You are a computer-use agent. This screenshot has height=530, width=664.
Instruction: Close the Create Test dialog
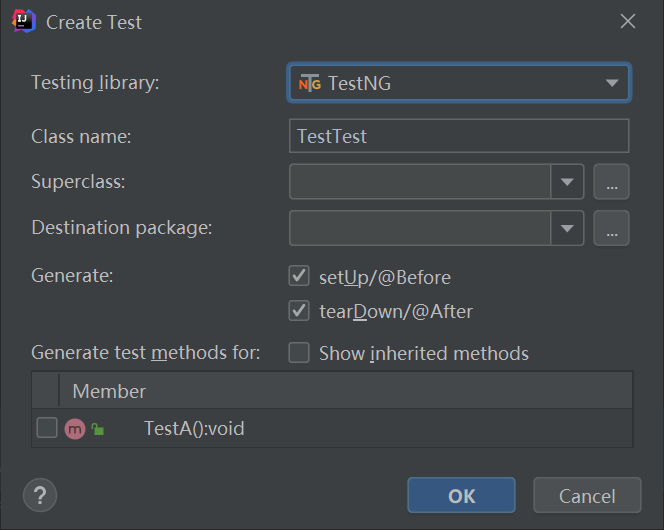pos(628,21)
